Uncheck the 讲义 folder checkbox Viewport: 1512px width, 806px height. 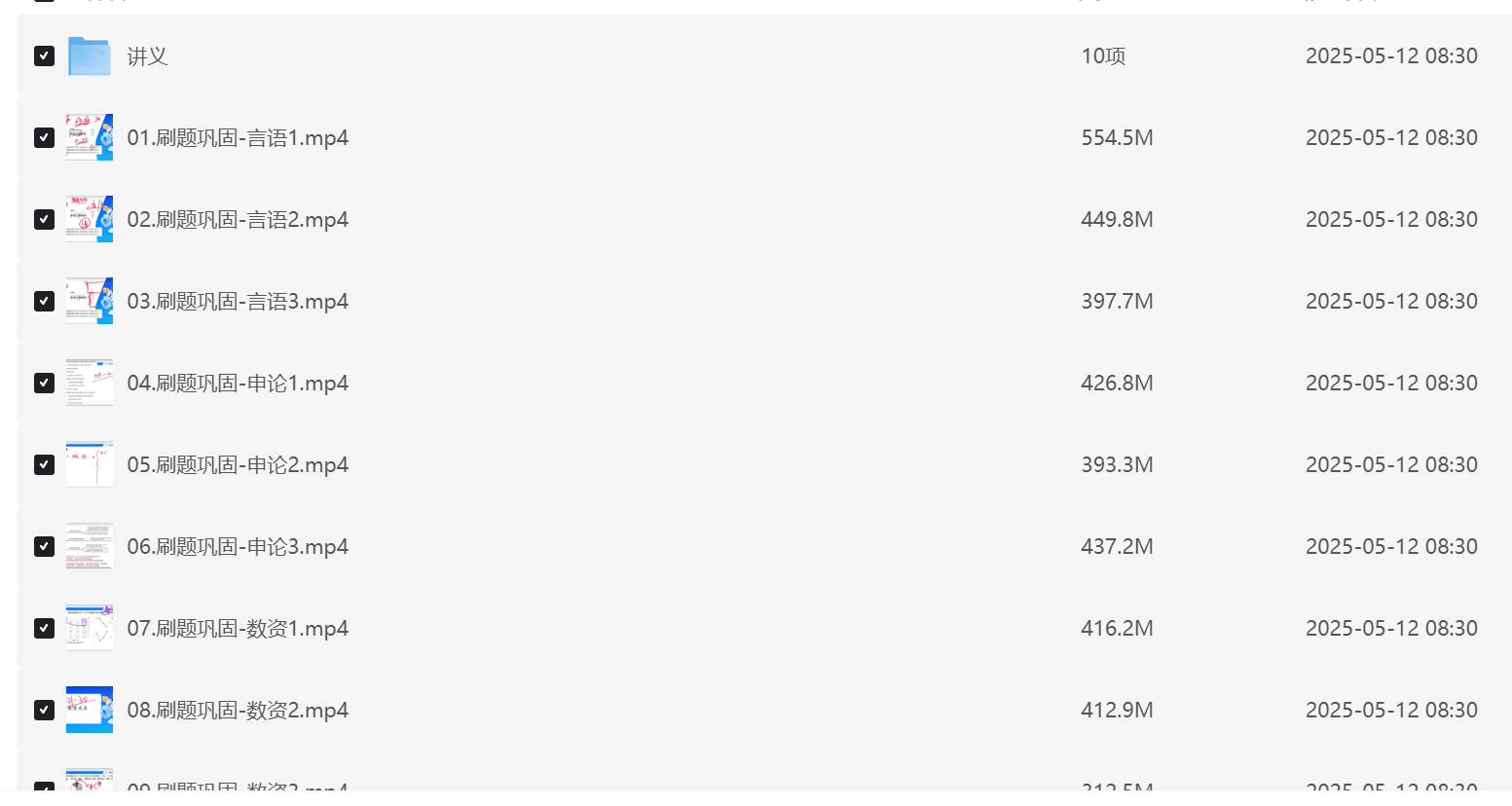click(x=44, y=55)
